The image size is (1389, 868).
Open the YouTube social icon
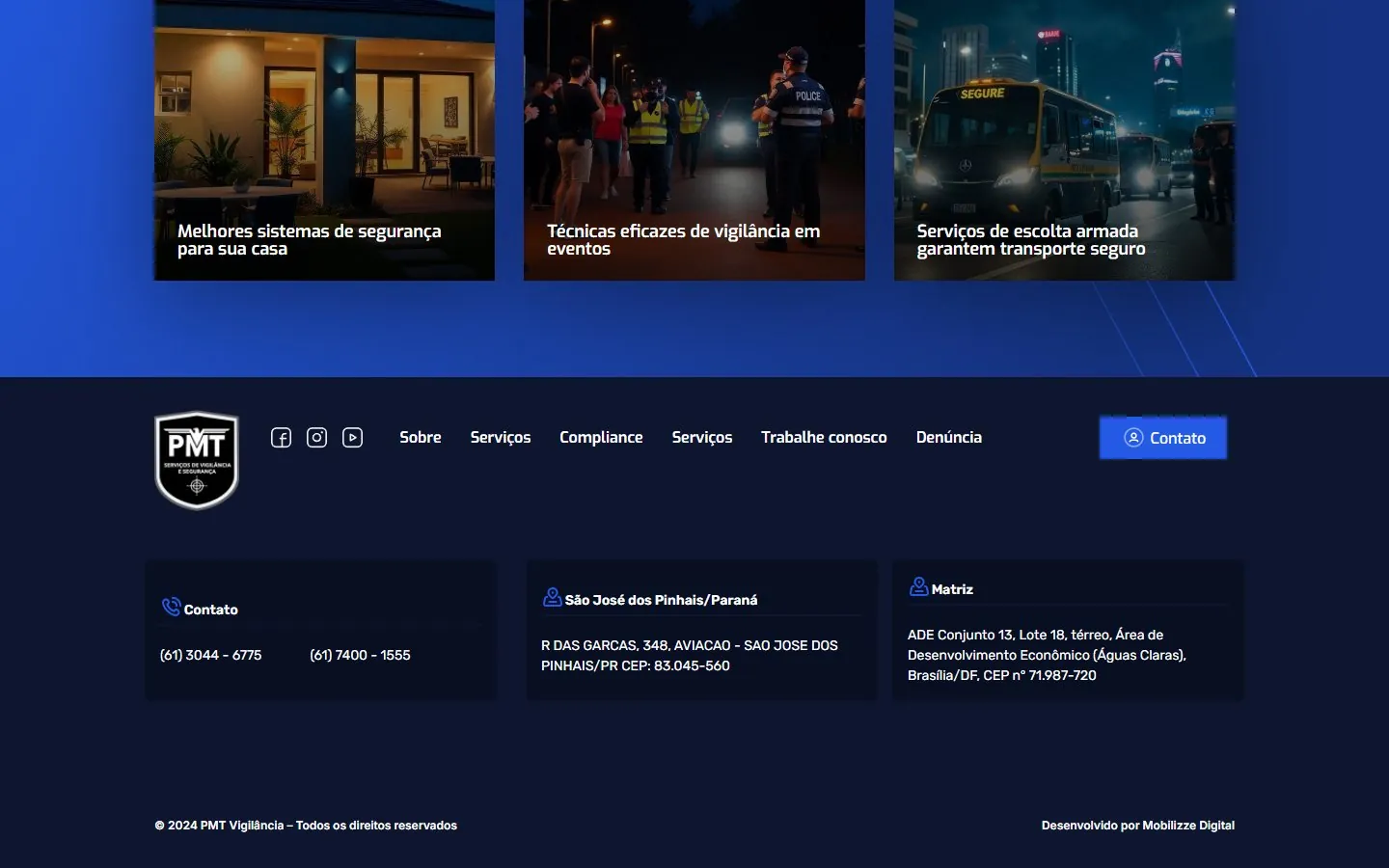click(x=353, y=438)
